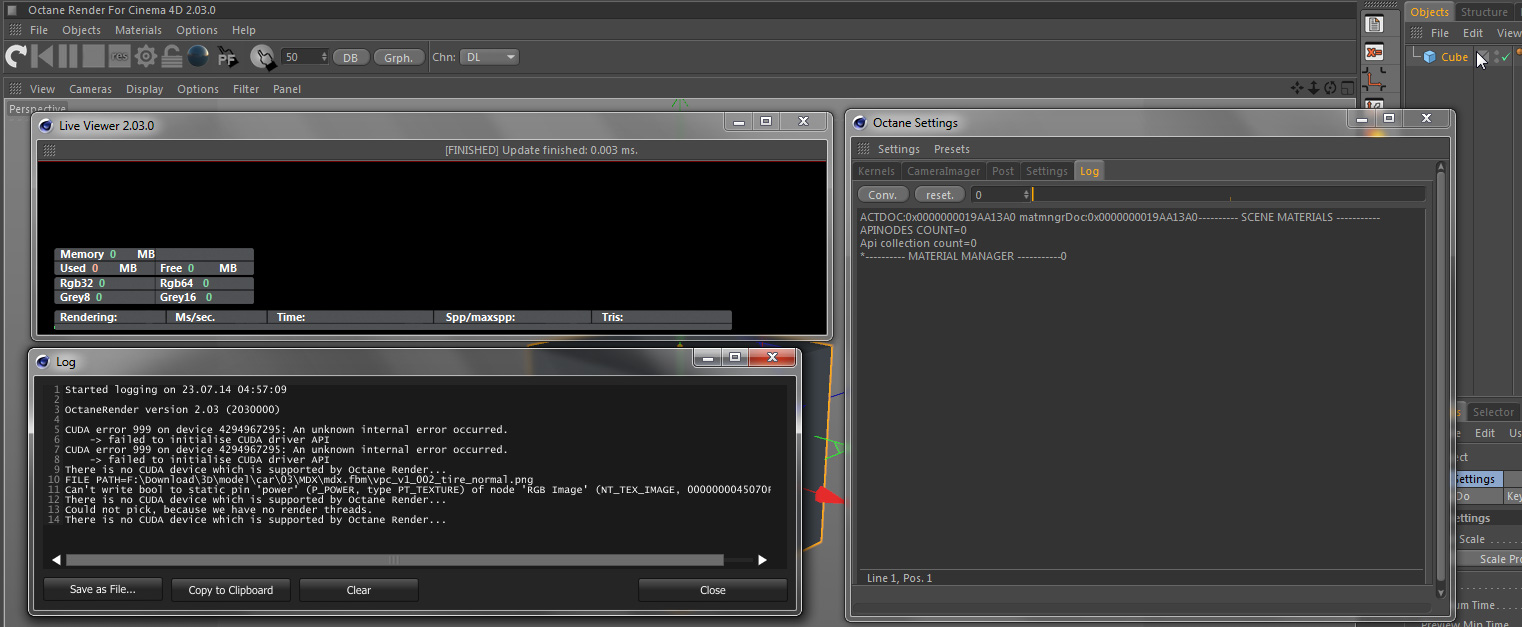Click the document page icon in side palette
This screenshot has width=1522, height=627.
click(1374, 25)
